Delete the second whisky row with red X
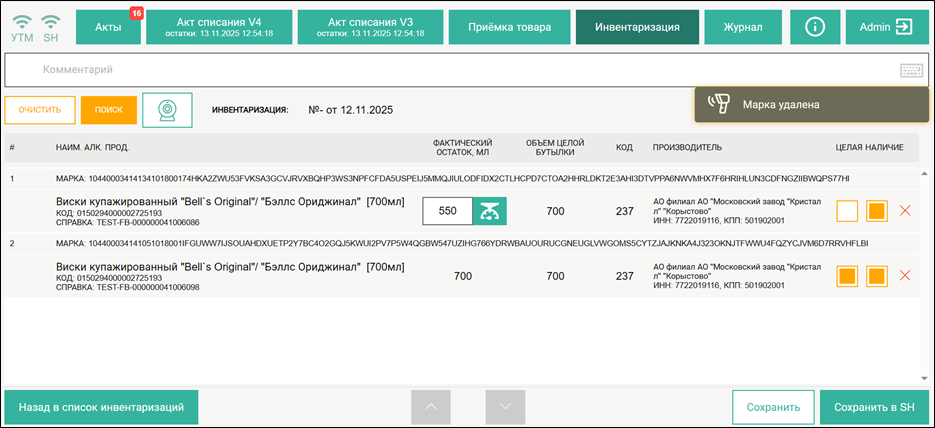 tap(906, 276)
